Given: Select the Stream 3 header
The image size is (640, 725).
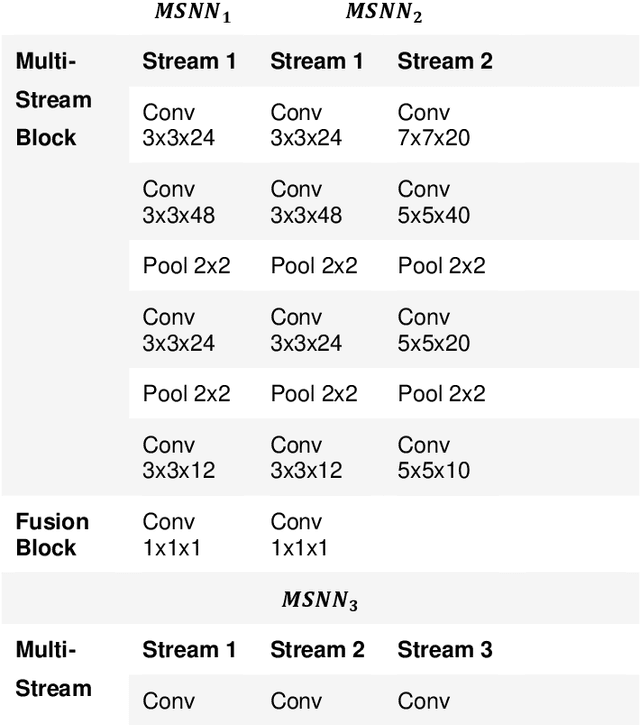Looking at the screenshot, I should tap(445, 650).
